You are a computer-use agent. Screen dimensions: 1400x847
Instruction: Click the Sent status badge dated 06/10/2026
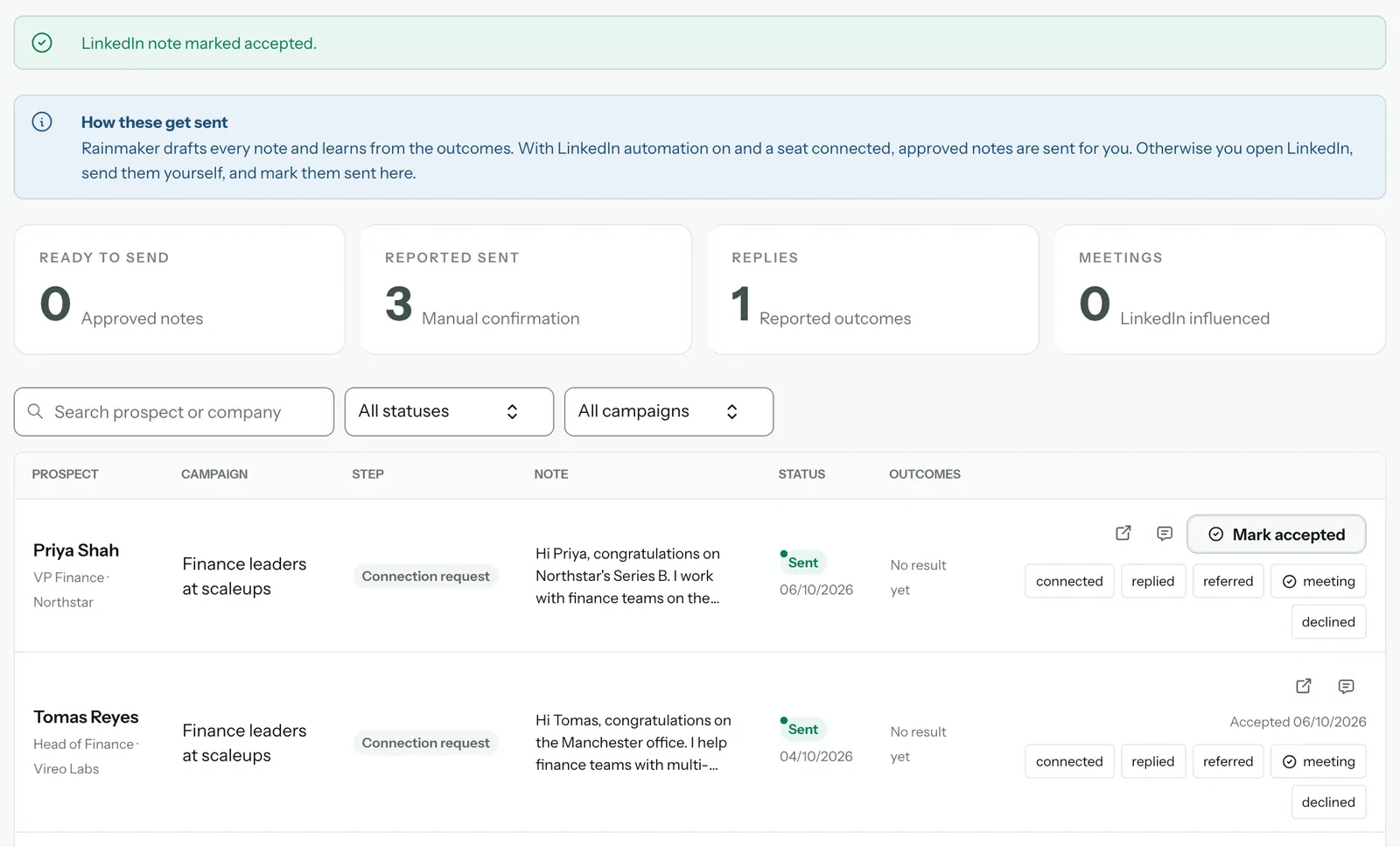tap(802, 563)
